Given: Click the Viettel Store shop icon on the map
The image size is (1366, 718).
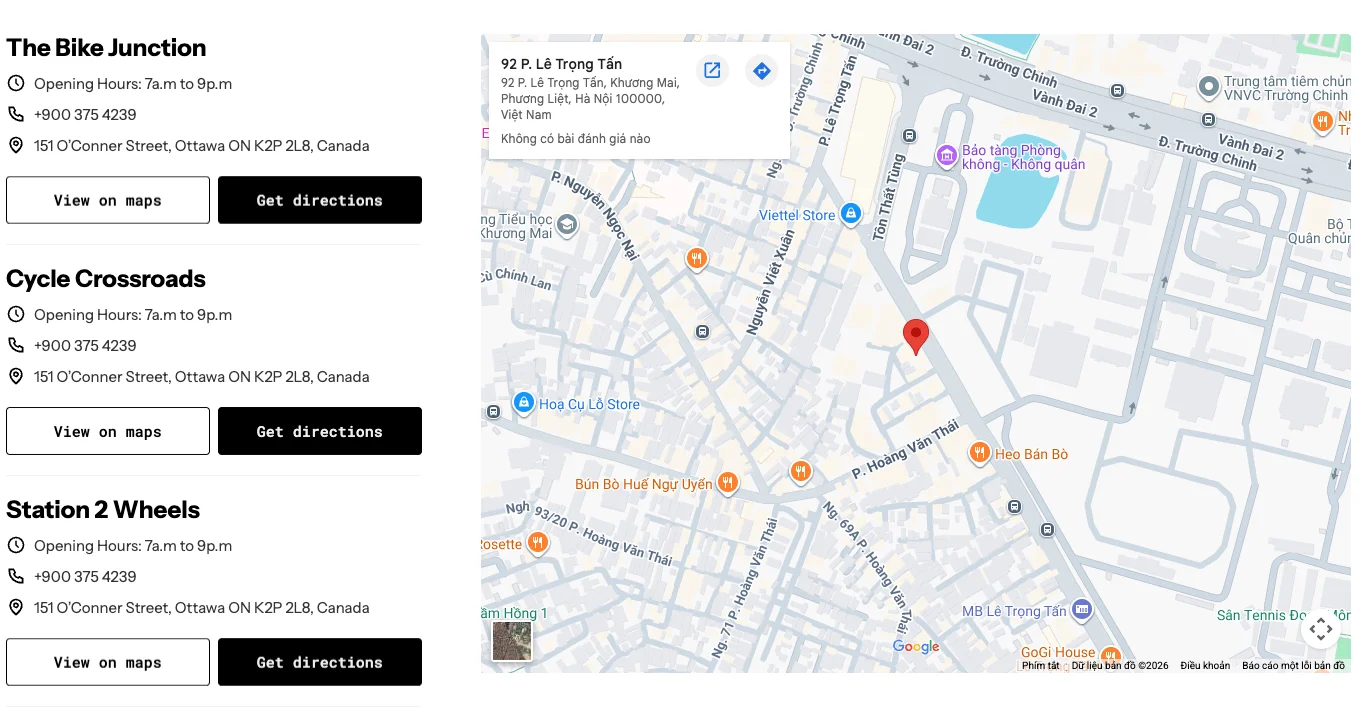Looking at the screenshot, I should [851, 214].
